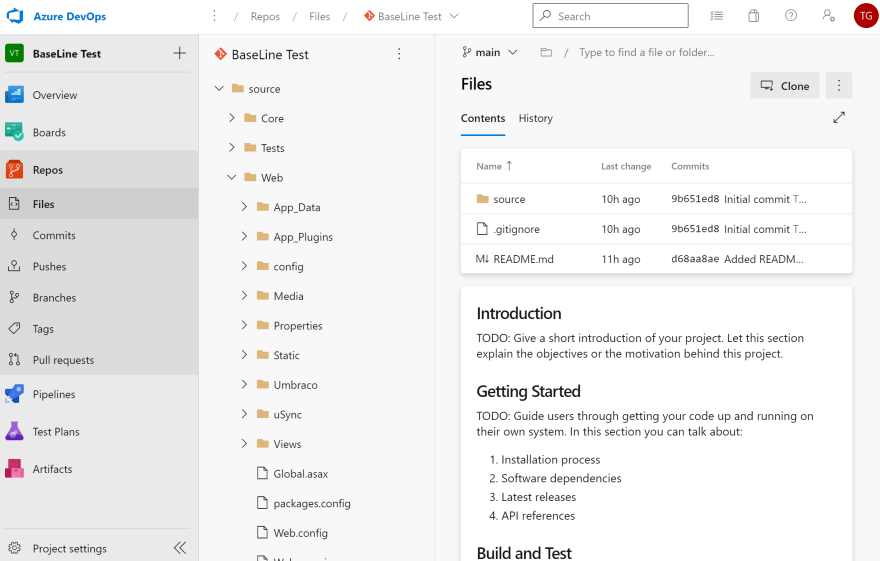Select the Views folder in tree

pos(287,444)
